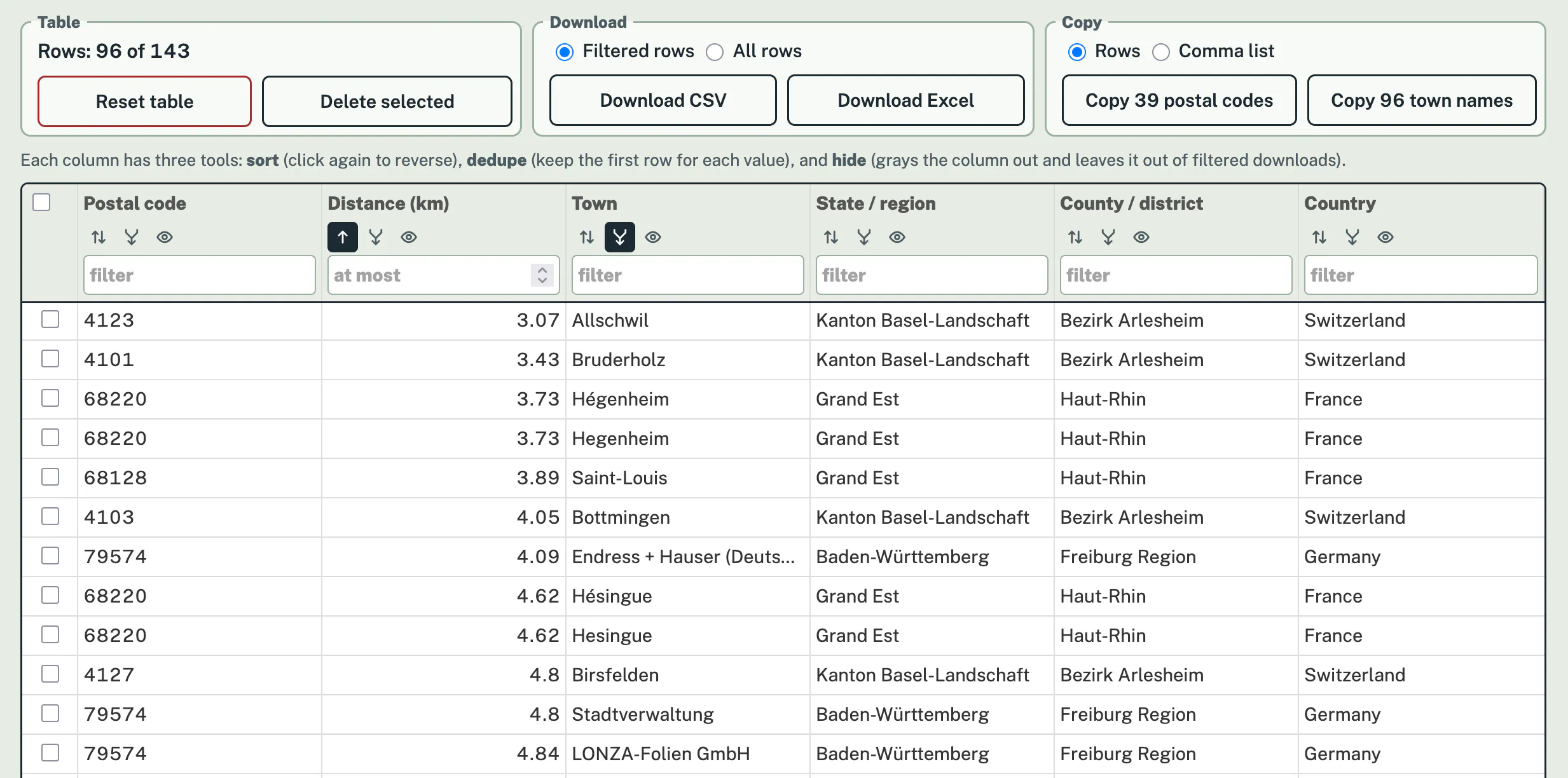Tick the Birsfelden row checkbox
The height and width of the screenshot is (778, 1568).
50,674
